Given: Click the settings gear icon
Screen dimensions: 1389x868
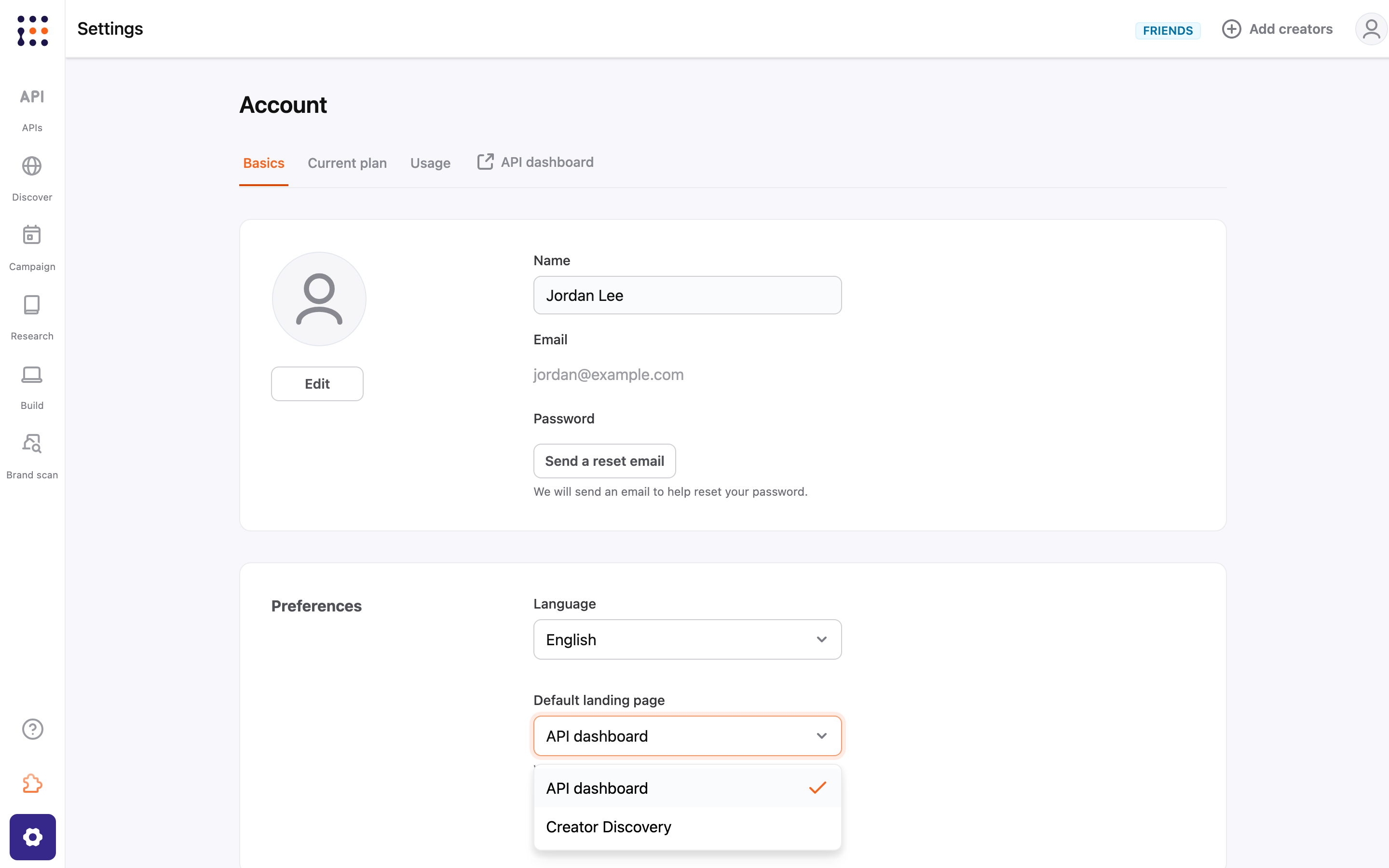Looking at the screenshot, I should [x=33, y=837].
